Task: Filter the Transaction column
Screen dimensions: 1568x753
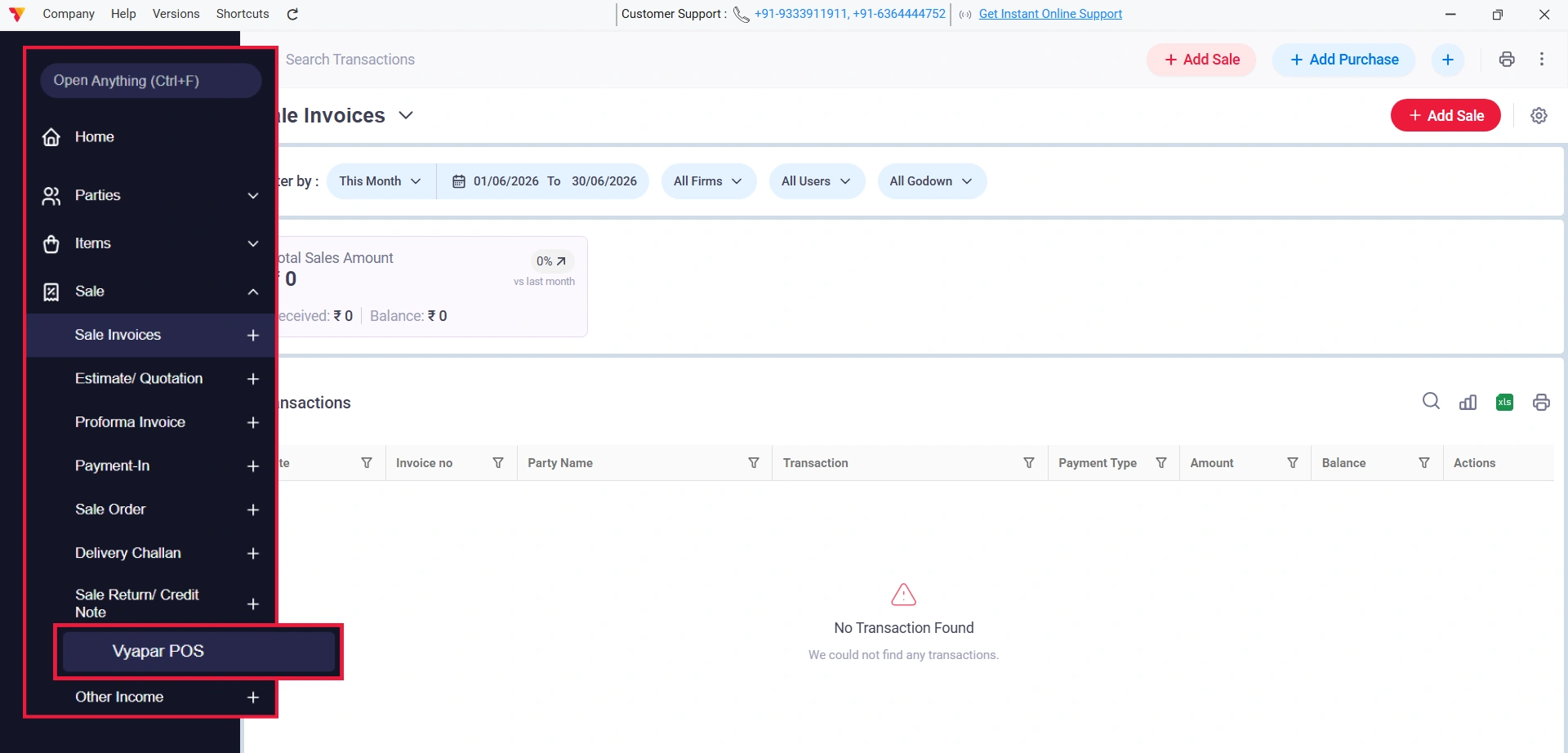Action: point(1029,463)
